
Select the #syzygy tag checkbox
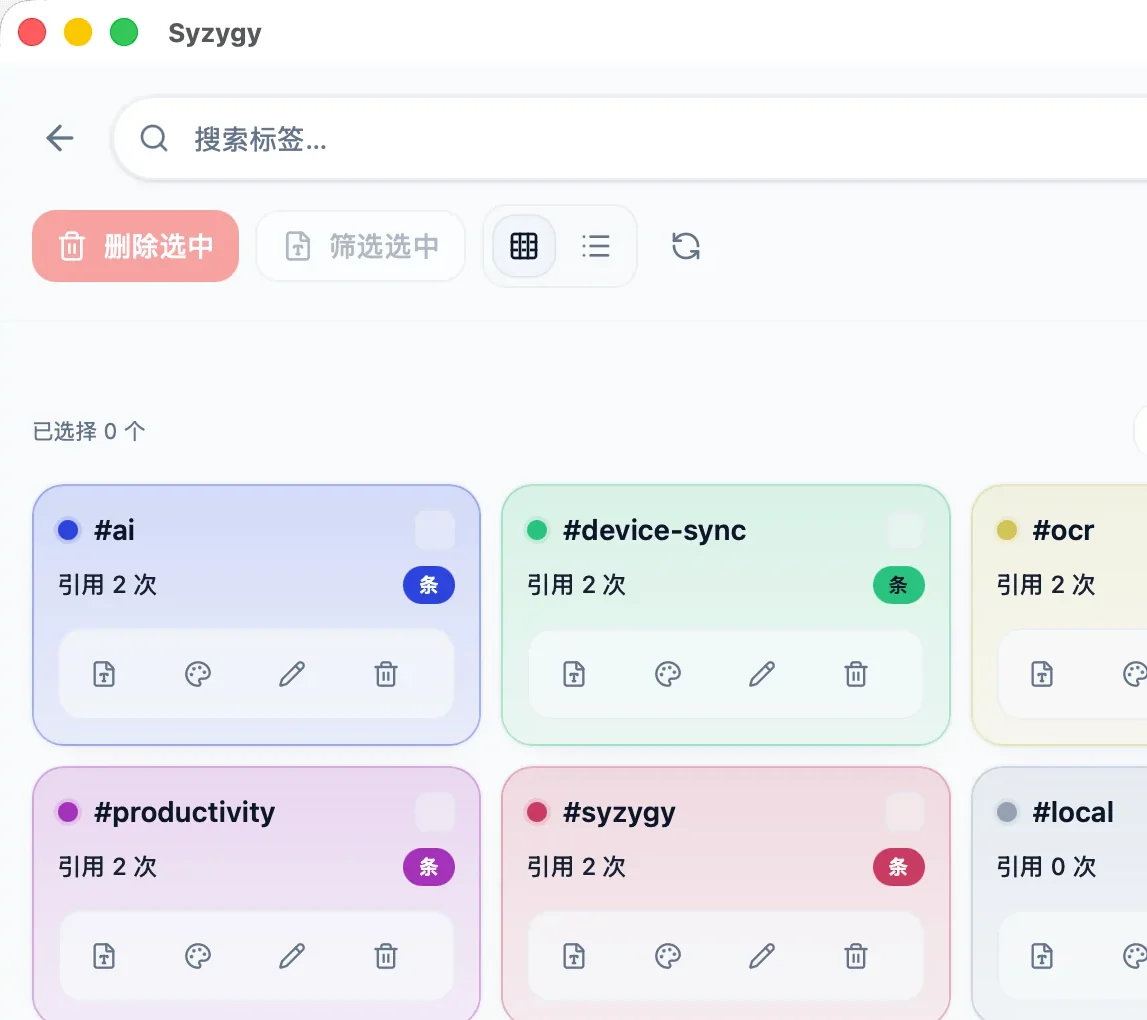[904, 812]
